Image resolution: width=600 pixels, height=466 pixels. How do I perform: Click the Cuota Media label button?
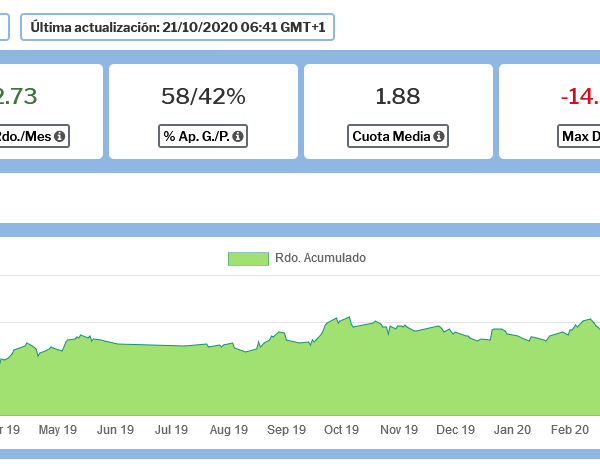coord(398,136)
